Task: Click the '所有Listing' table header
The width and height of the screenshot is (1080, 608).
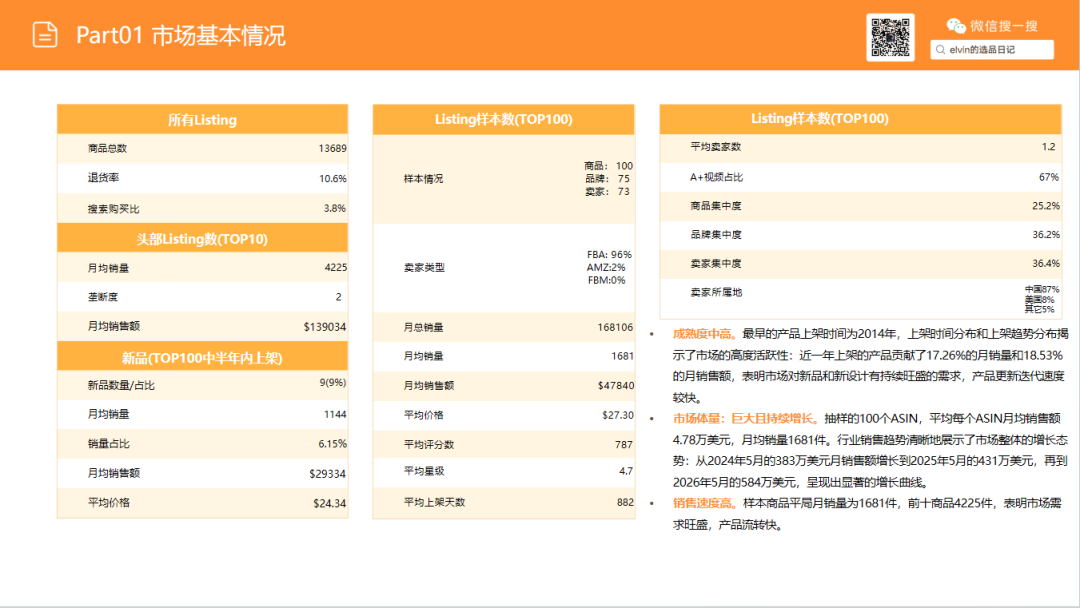Action: [202, 119]
